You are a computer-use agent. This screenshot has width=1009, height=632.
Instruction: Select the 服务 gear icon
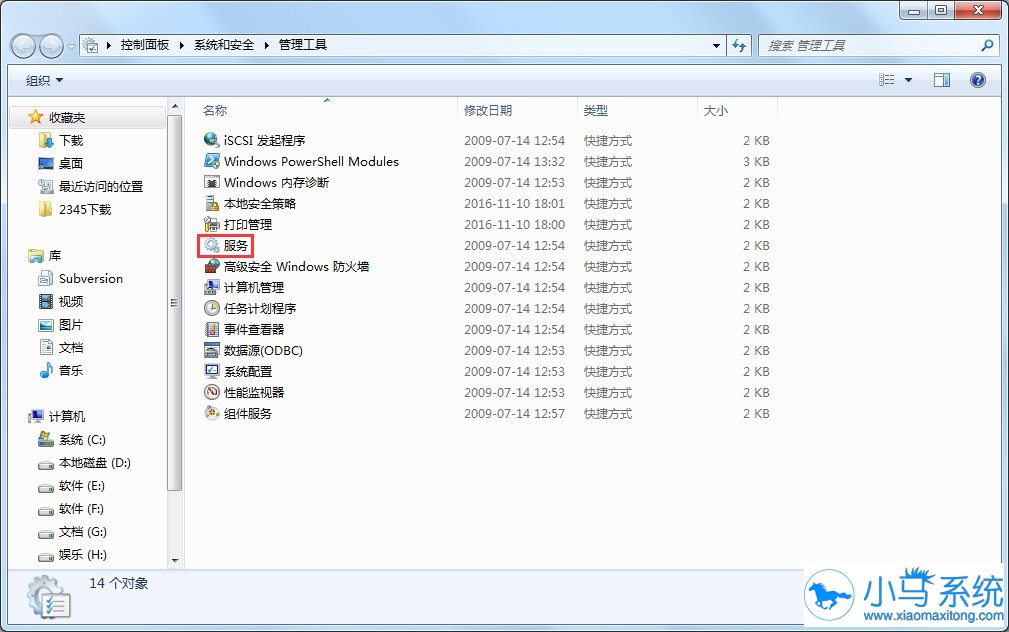211,245
